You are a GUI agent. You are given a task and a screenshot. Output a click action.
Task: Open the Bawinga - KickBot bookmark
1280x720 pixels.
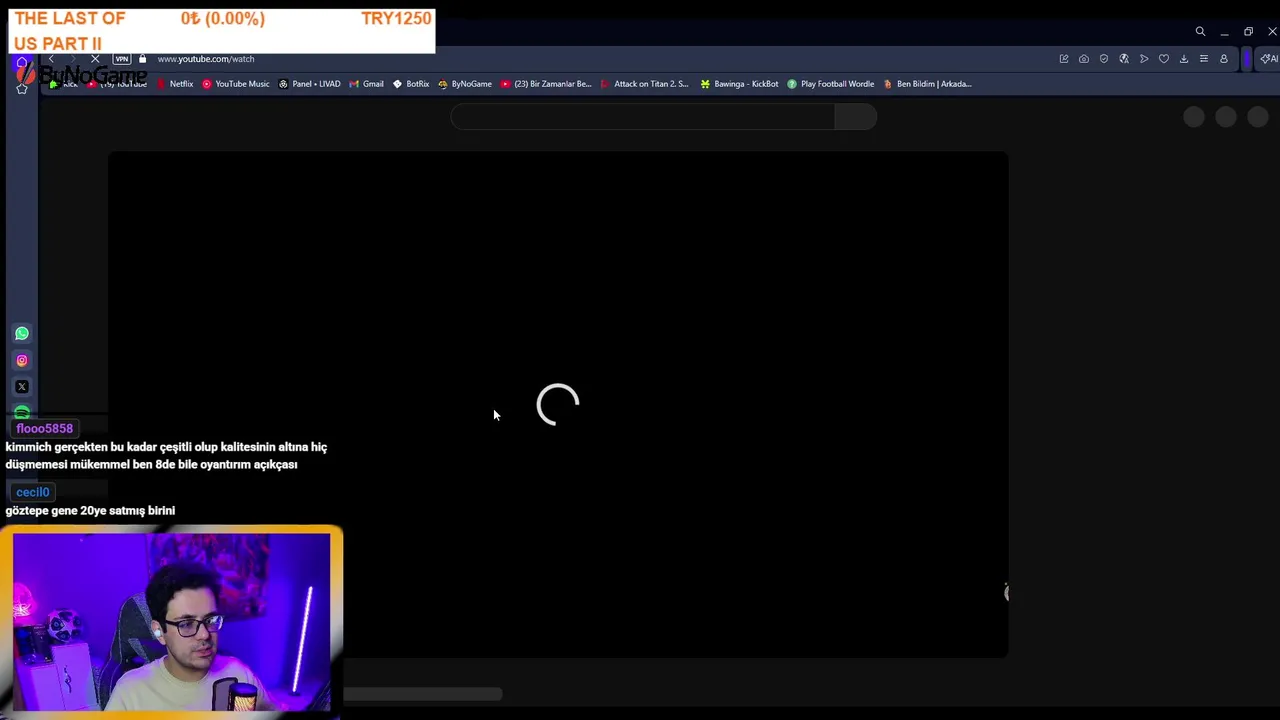click(x=739, y=84)
